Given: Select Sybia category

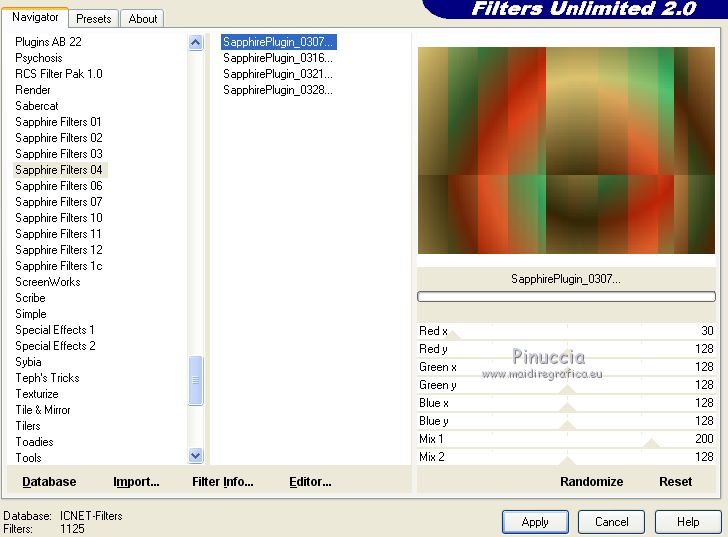Looking at the screenshot, I should (28, 362).
